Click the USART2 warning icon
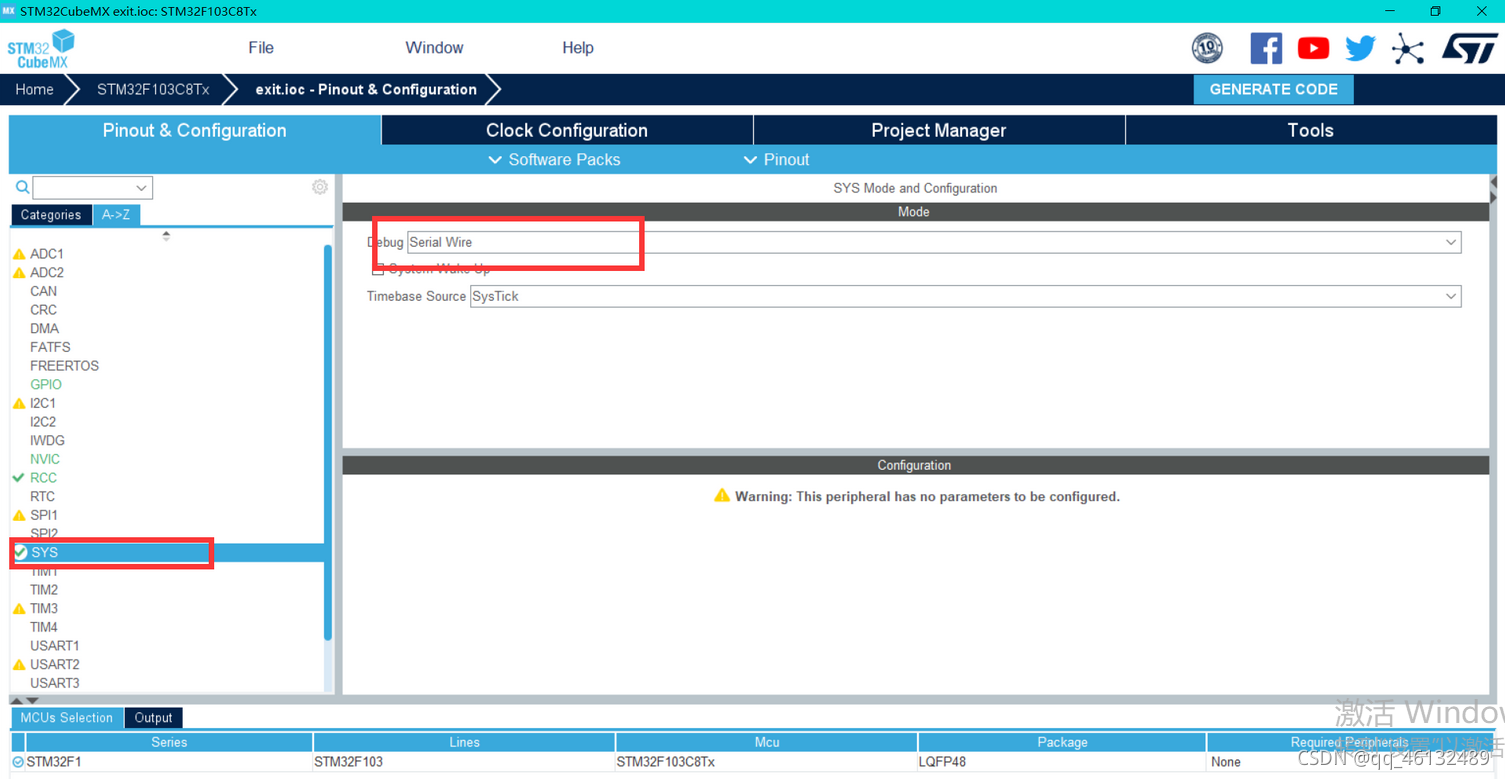 tap(19, 664)
